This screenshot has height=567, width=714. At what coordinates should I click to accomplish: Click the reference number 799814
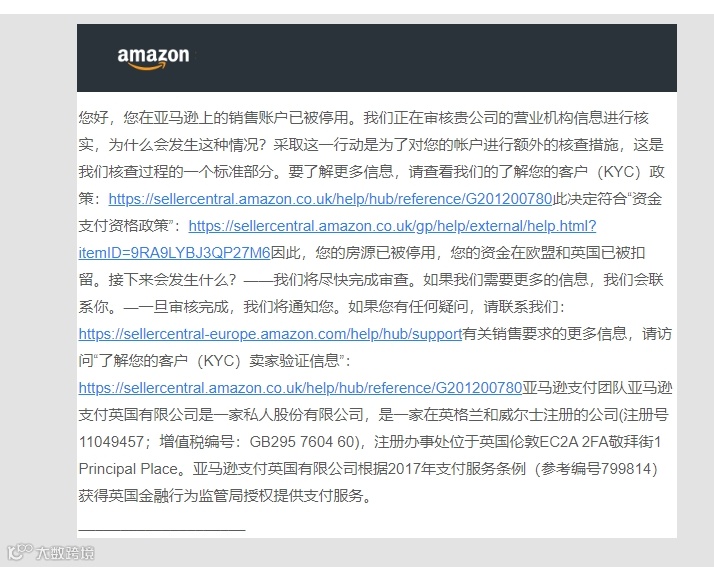pyautogui.click(x=626, y=469)
